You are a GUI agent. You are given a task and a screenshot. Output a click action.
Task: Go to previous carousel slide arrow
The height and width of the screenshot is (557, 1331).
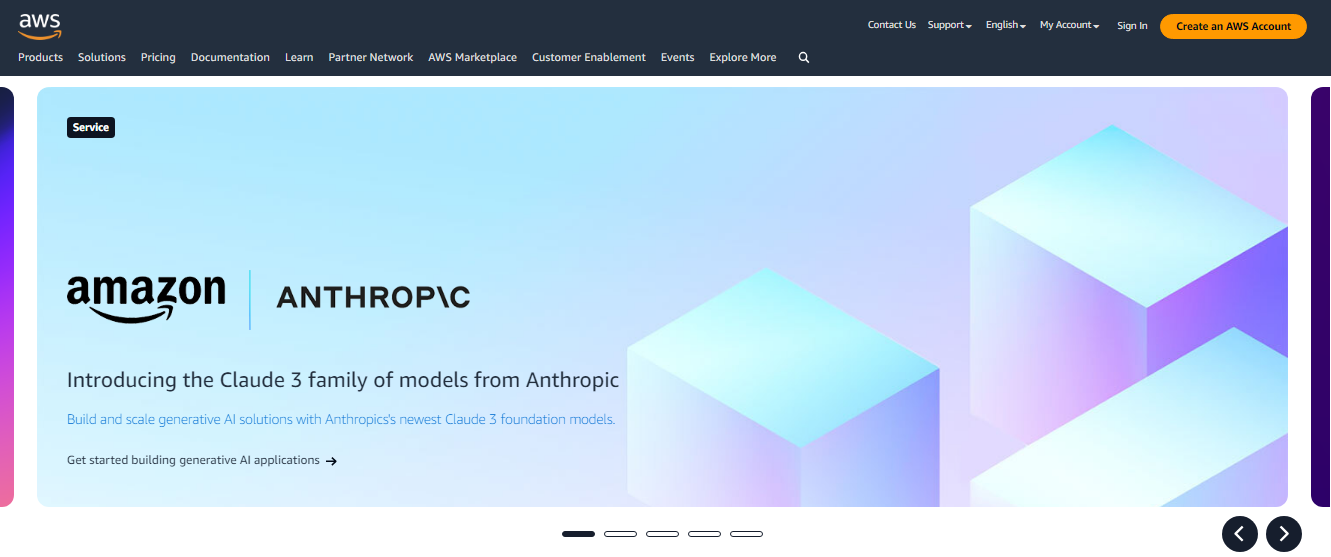pos(1240,534)
